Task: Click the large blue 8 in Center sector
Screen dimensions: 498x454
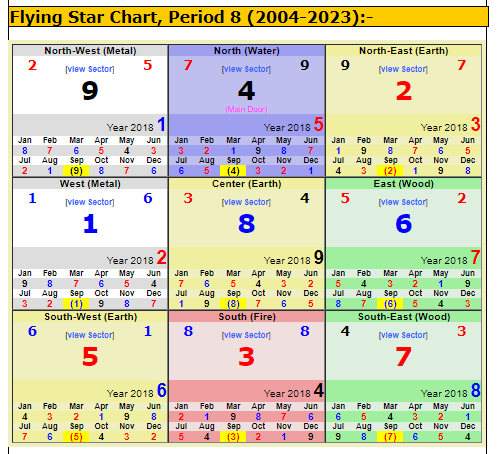Action: coord(247,224)
